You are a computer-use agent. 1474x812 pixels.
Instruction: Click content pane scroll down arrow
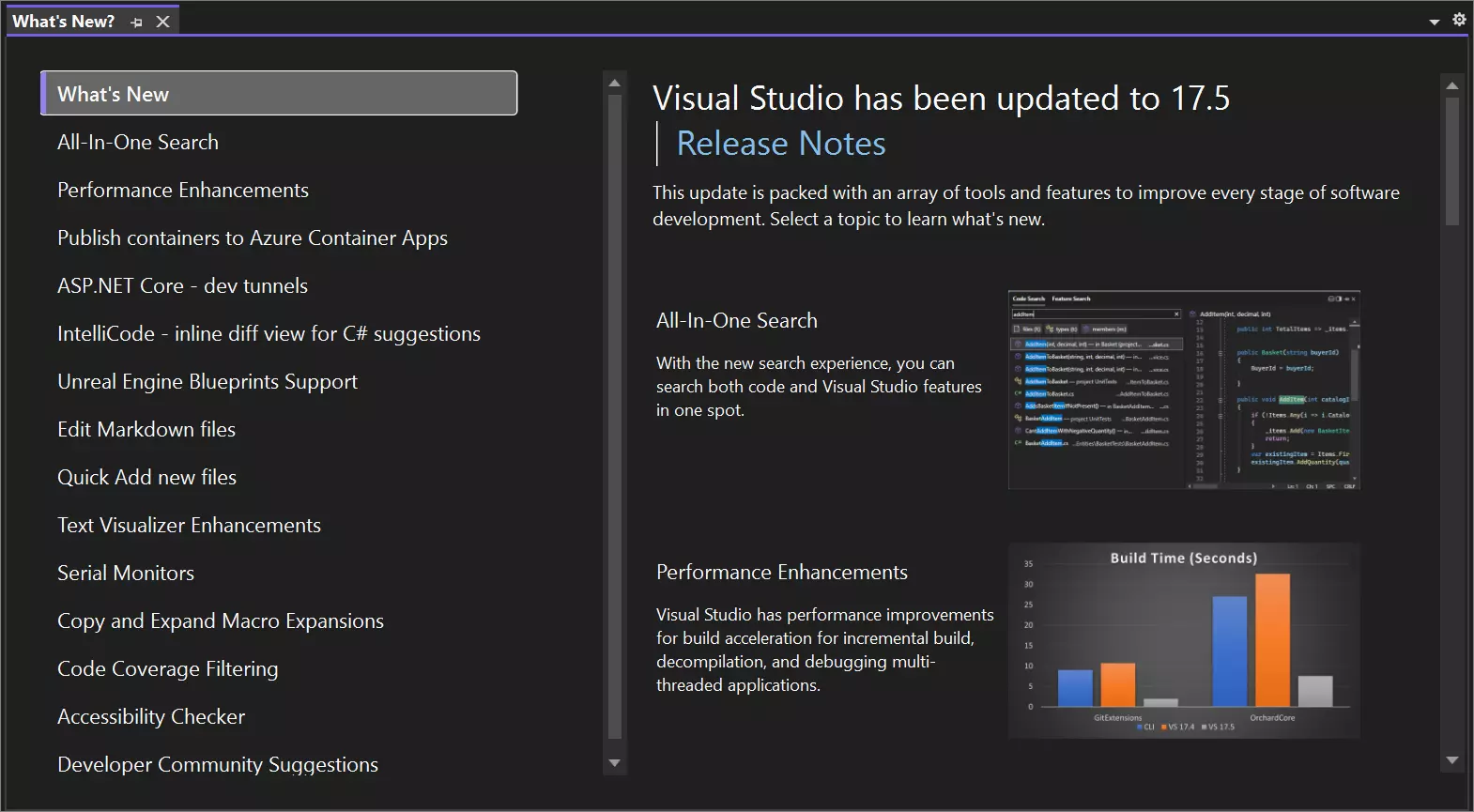1452,760
